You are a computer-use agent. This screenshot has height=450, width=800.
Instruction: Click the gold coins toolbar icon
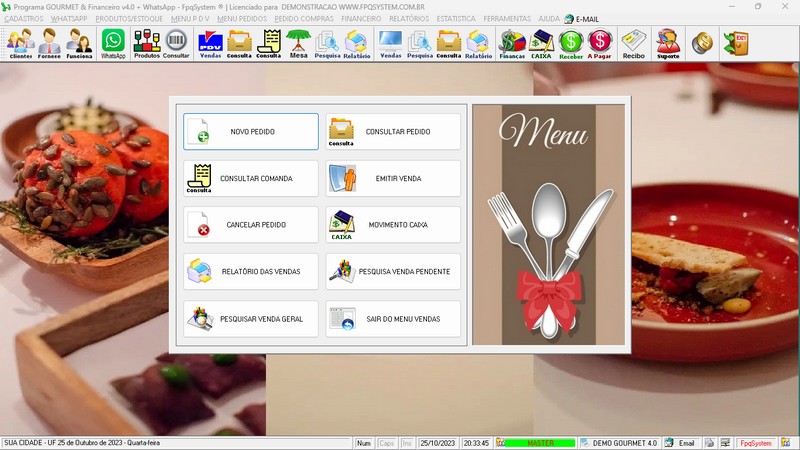pyautogui.click(x=702, y=43)
